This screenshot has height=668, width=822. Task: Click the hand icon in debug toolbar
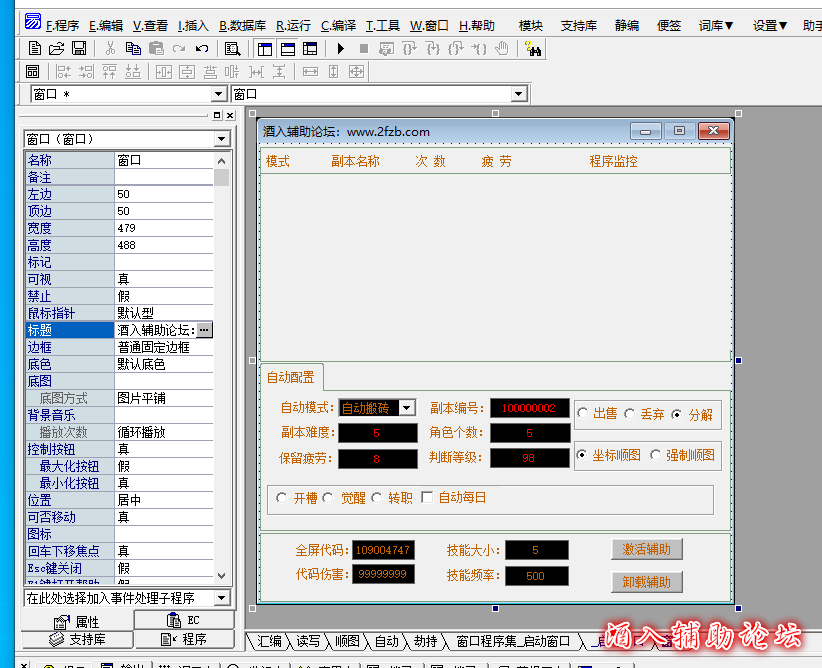tap(502, 48)
